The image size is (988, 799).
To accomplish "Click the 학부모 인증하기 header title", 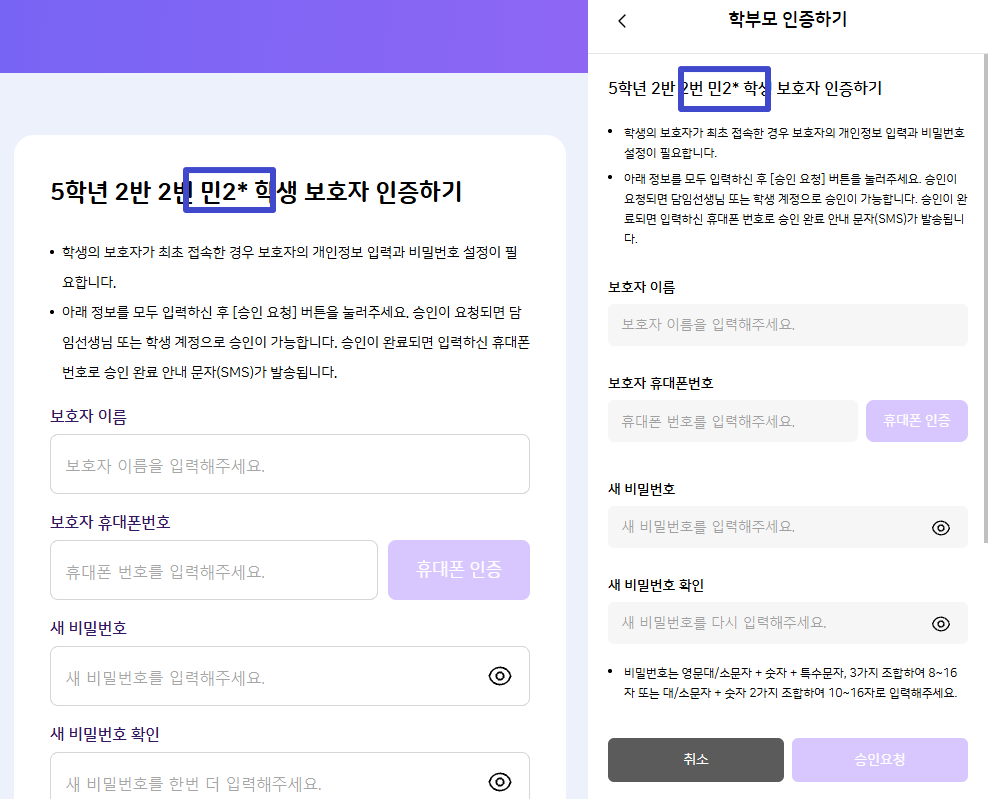I will (788, 19).
